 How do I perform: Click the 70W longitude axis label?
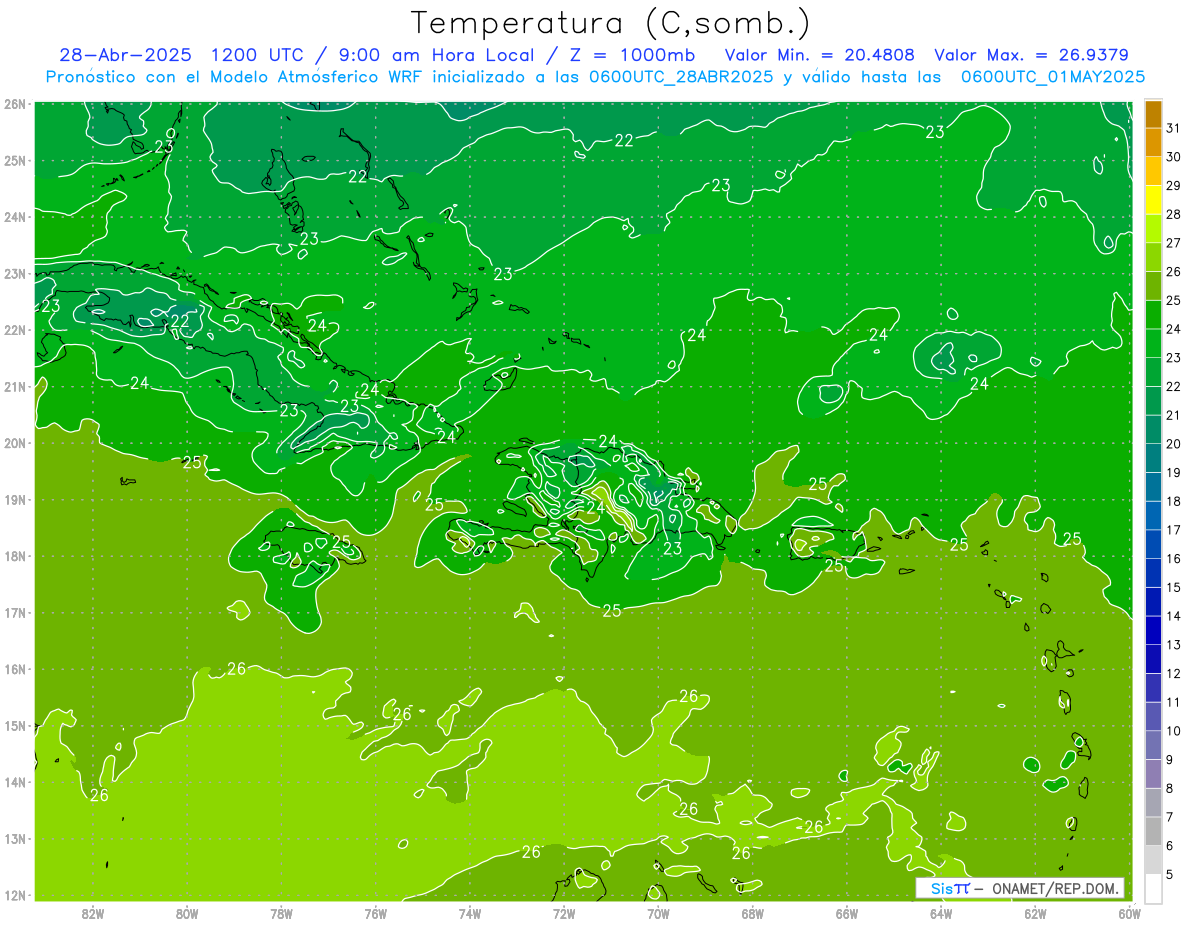click(658, 912)
